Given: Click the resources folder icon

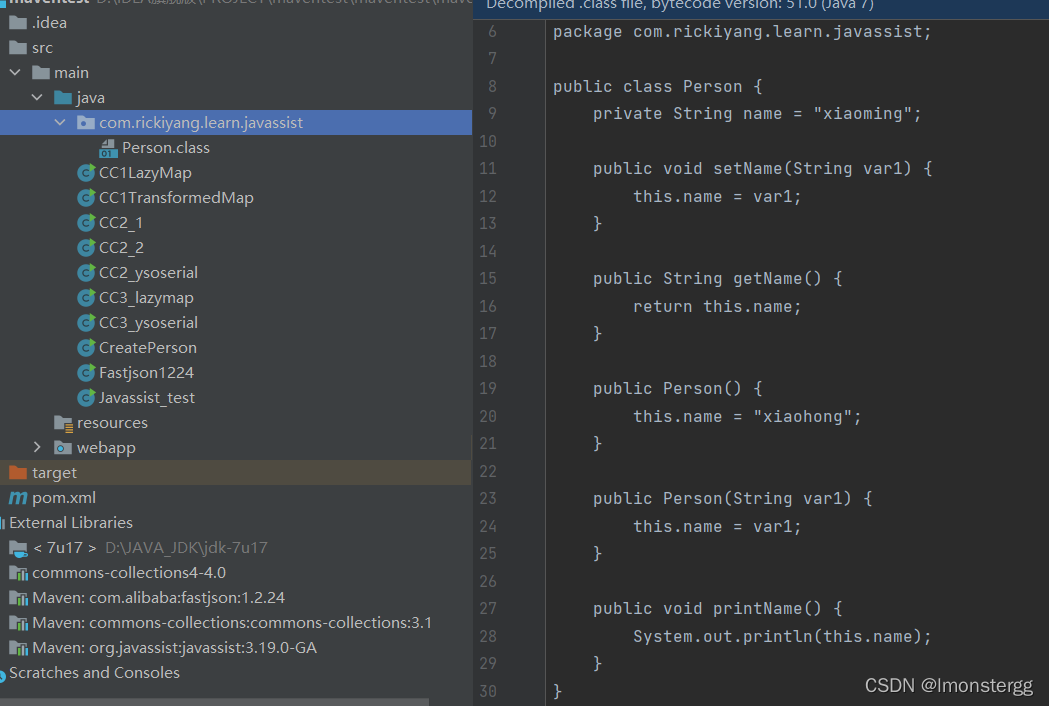Looking at the screenshot, I should pyautogui.click(x=64, y=423).
